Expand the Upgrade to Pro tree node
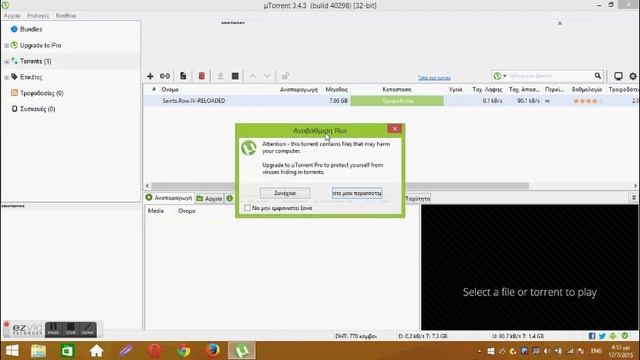640x360 pixels. pos(7,45)
